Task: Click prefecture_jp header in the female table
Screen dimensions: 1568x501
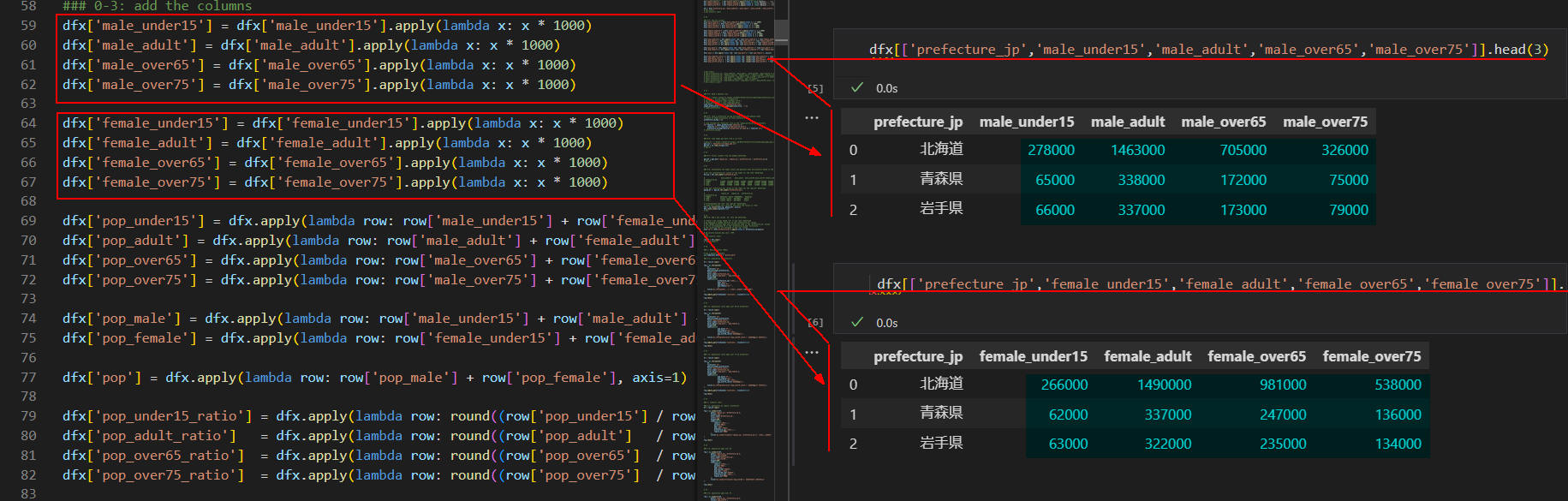Action: coord(918,357)
